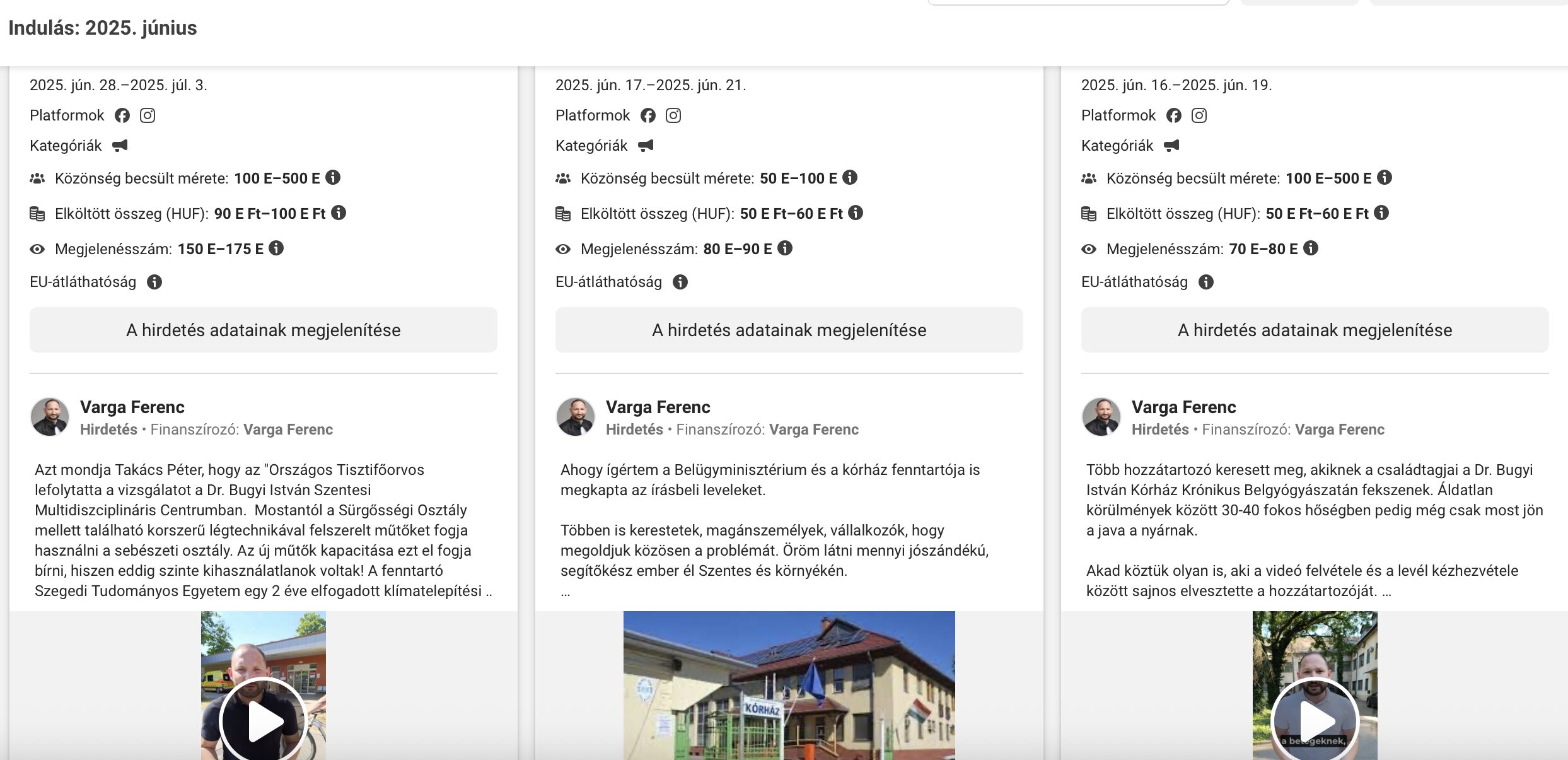Click Instagram platform icon in Jun 16 ad
This screenshot has height=760, width=1568.
coord(1199,115)
